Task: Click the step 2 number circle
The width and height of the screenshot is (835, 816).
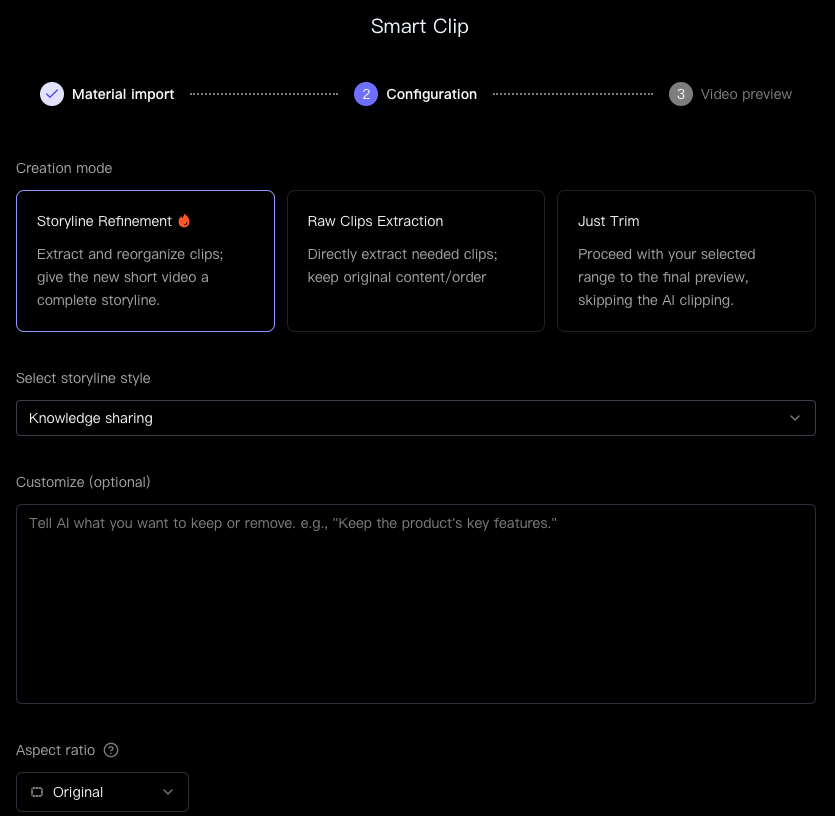Action: point(366,94)
